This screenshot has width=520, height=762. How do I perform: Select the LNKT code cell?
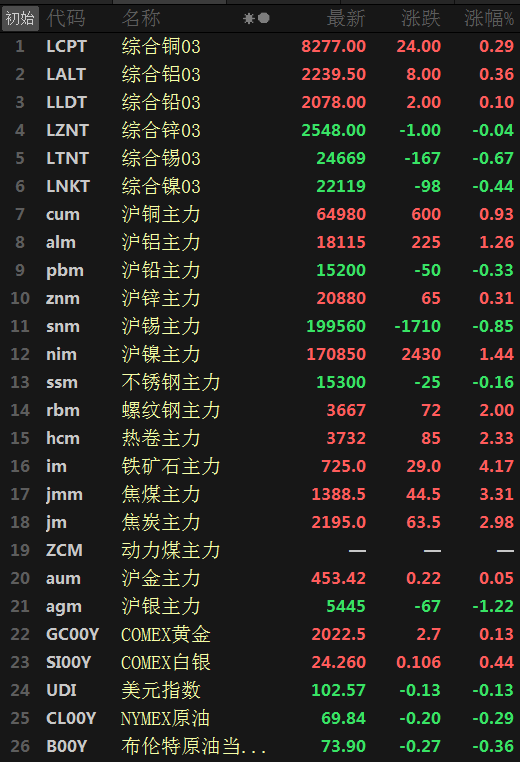click(68, 187)
